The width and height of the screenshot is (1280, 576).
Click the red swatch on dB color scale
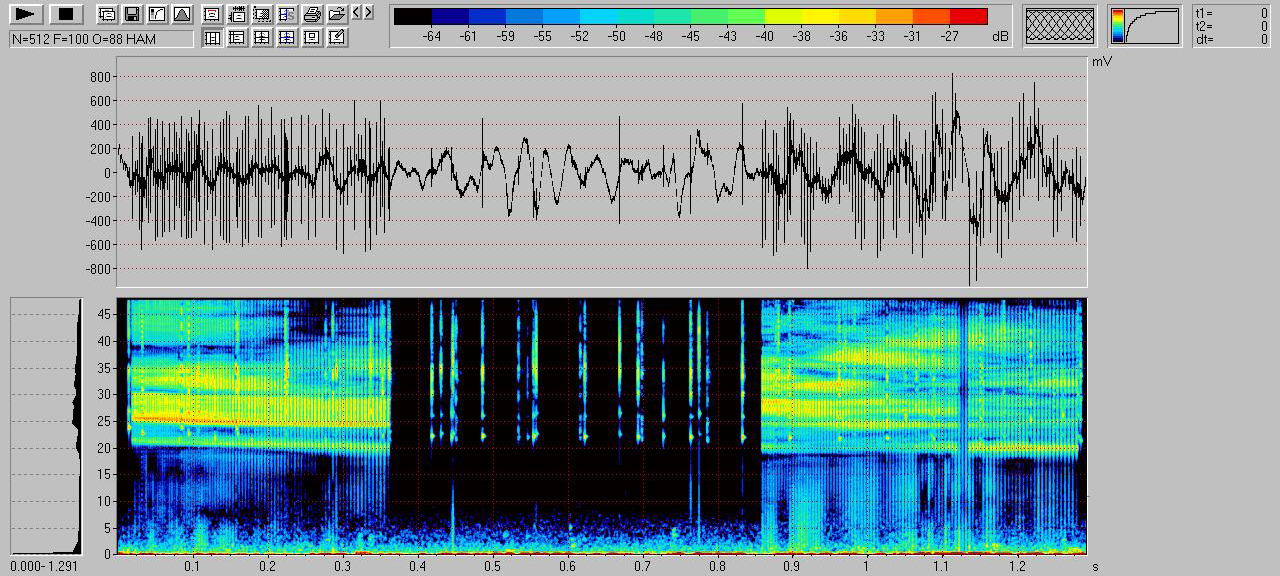pyautogui.click(x=968, y=16)
